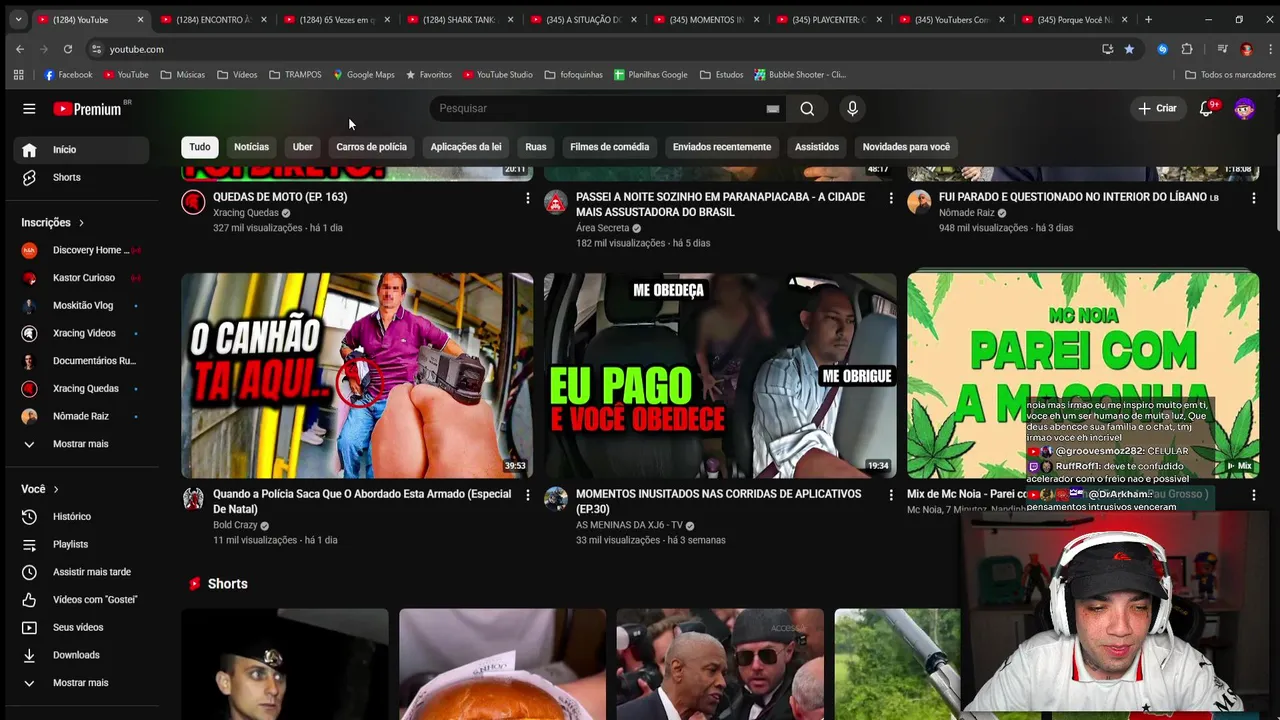Play the O CANHÃO TA AQUI thumbnail video
This screenshot has height=720, width=1280.
coord(357,375)
